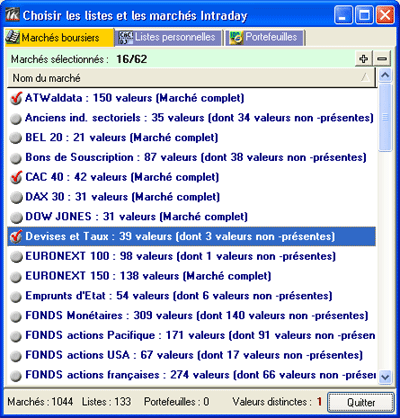This screenshot has height=418, width=400.
Task: Click the Portefeuilles tab icon
Action: [236, 37]
